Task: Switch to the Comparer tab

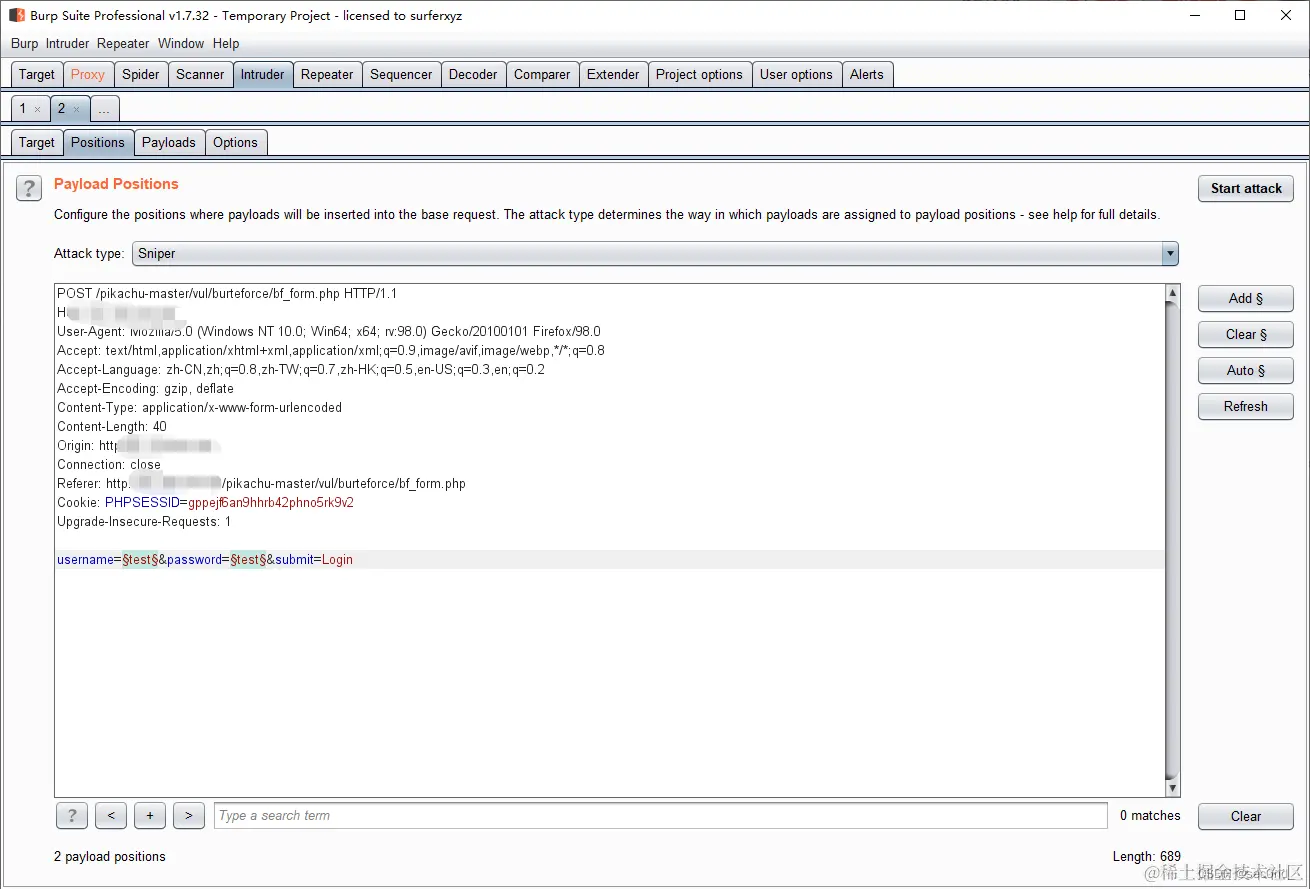Action: 542,75
